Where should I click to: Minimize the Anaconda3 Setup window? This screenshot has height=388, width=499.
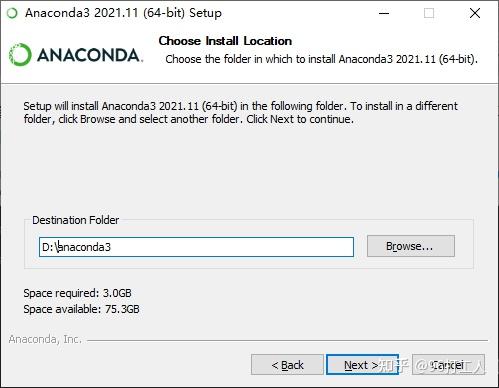click(x=384, y=13)
